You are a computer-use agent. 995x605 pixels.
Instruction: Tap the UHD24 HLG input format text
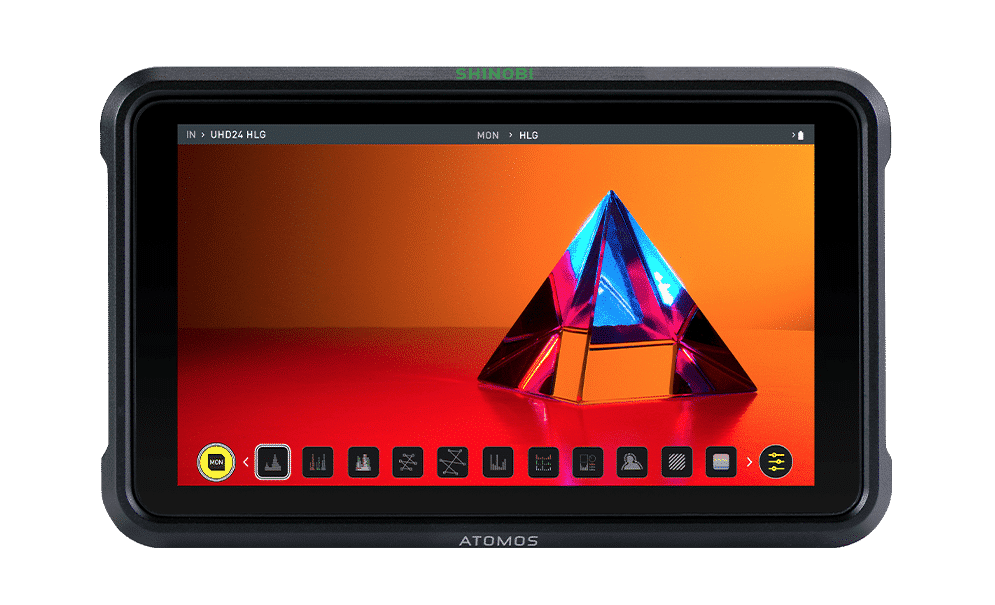pyautogui.click(x=238, y=135)
